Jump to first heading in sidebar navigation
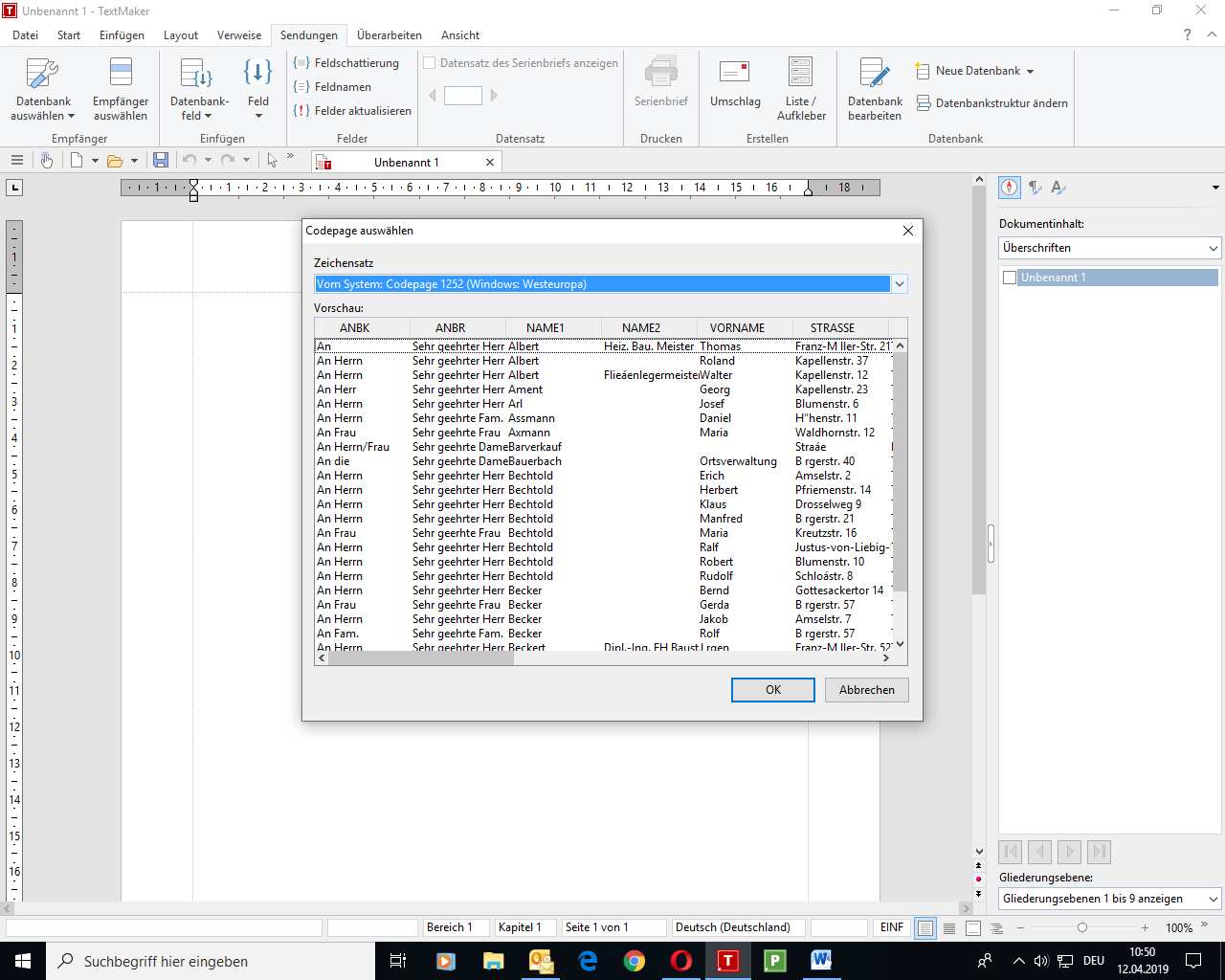The height and width of the screenshot is (980, 1225). coord(1010,852)
